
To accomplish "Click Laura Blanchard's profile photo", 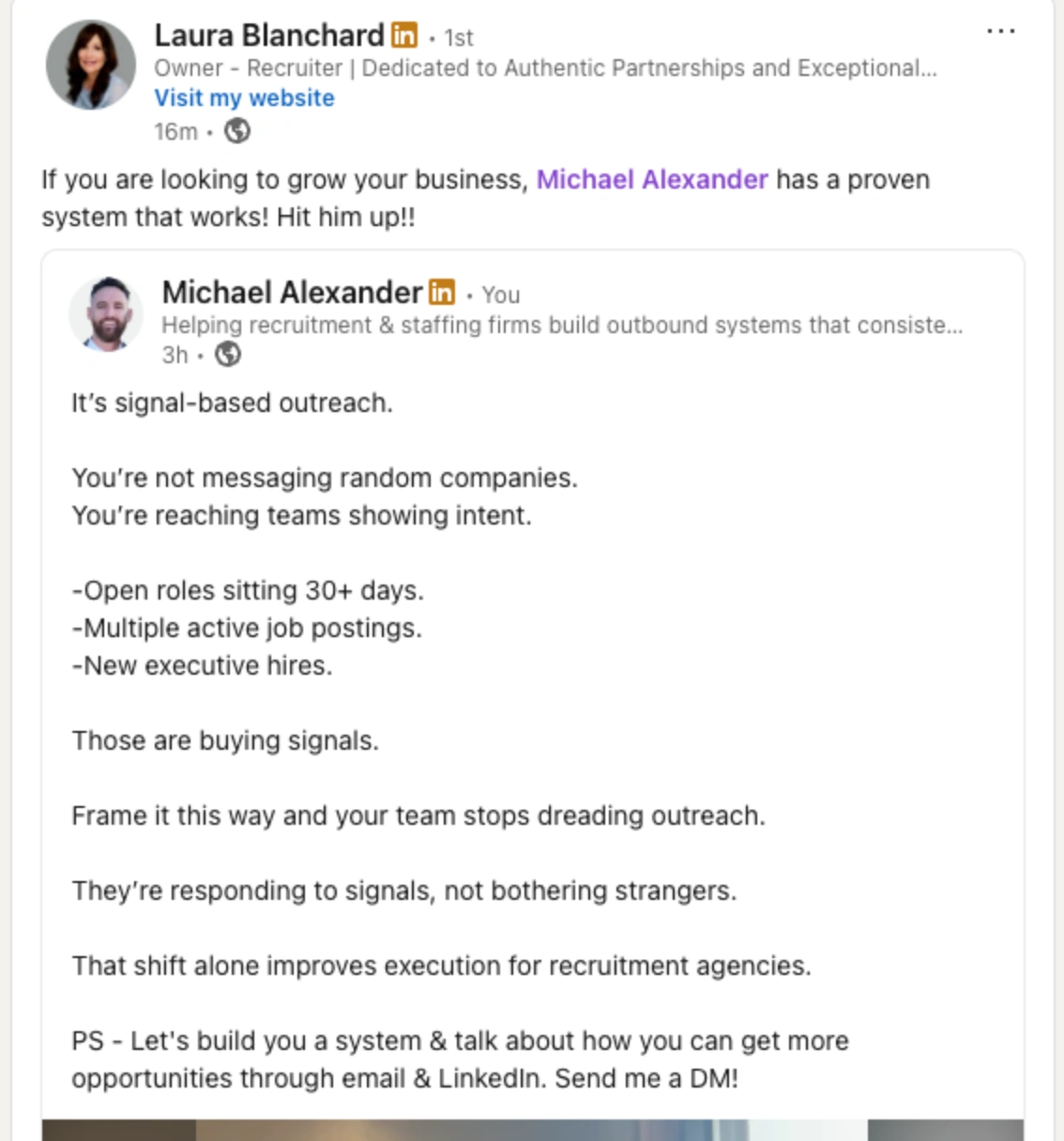I will (x=91, y=65).
